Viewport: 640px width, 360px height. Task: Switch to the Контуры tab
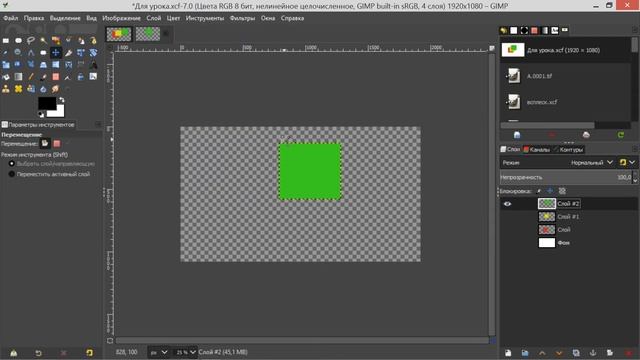568,149
